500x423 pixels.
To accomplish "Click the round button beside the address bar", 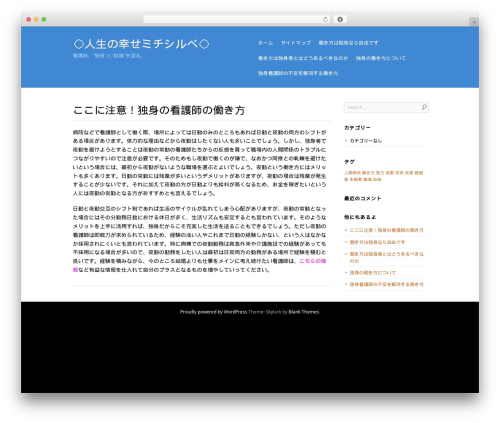I will (340, 19).
